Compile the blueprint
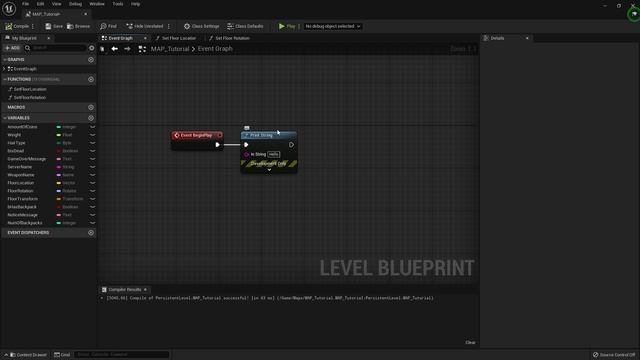The width and height of the screenshot is (640, 360). pyautogui.click(x=17, y=26)
